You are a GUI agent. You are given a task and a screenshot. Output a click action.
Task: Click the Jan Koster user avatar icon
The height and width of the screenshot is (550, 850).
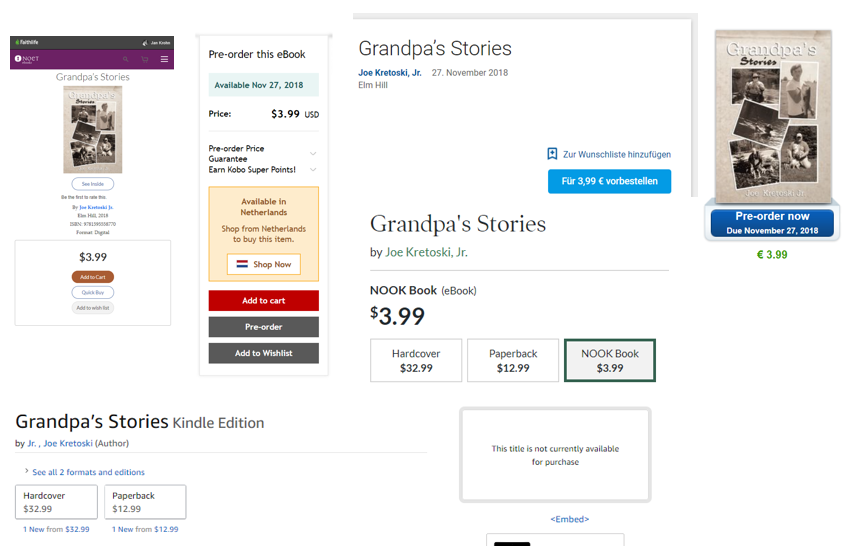click(146, 42)
